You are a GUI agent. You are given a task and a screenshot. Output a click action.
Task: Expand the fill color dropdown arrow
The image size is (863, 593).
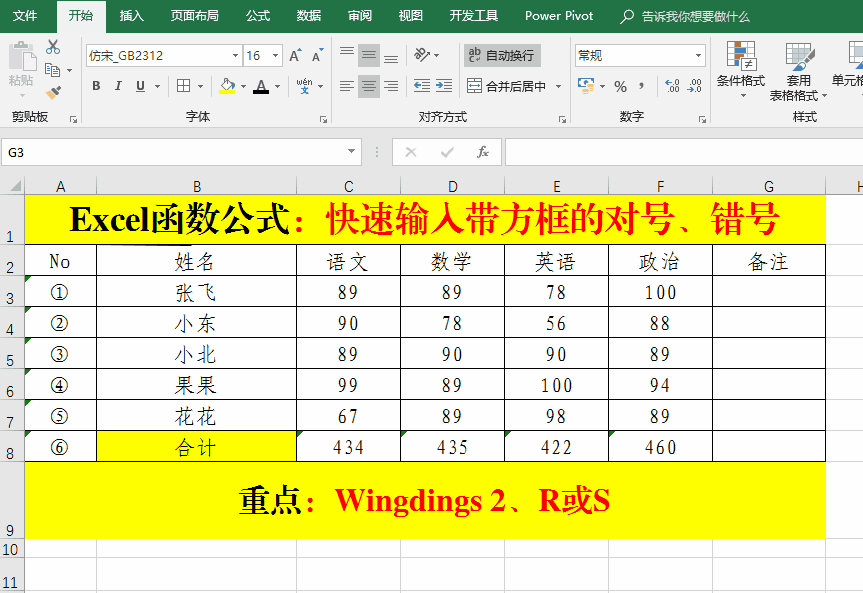click(x=243, y=86)
